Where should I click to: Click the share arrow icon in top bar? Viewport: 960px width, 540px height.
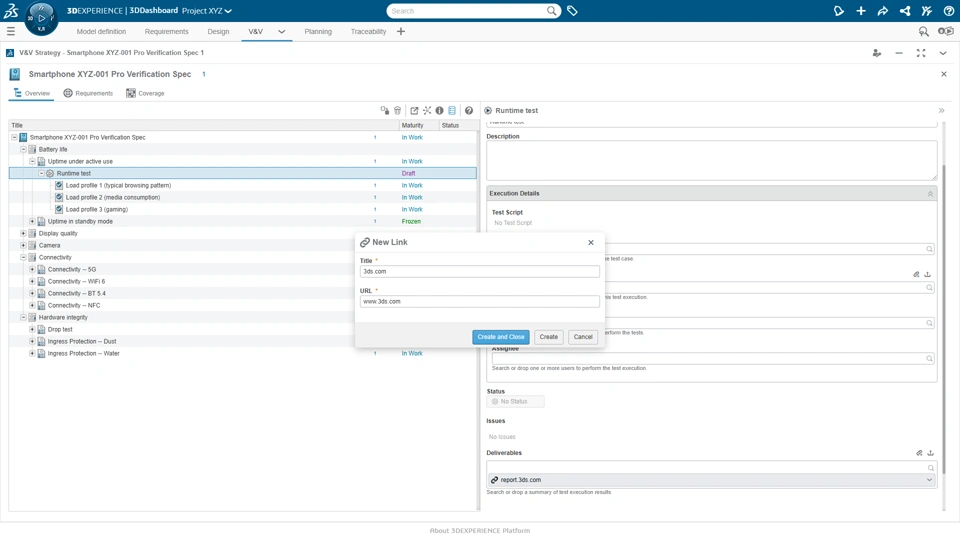pyautogui.click(x=882, y=10)
